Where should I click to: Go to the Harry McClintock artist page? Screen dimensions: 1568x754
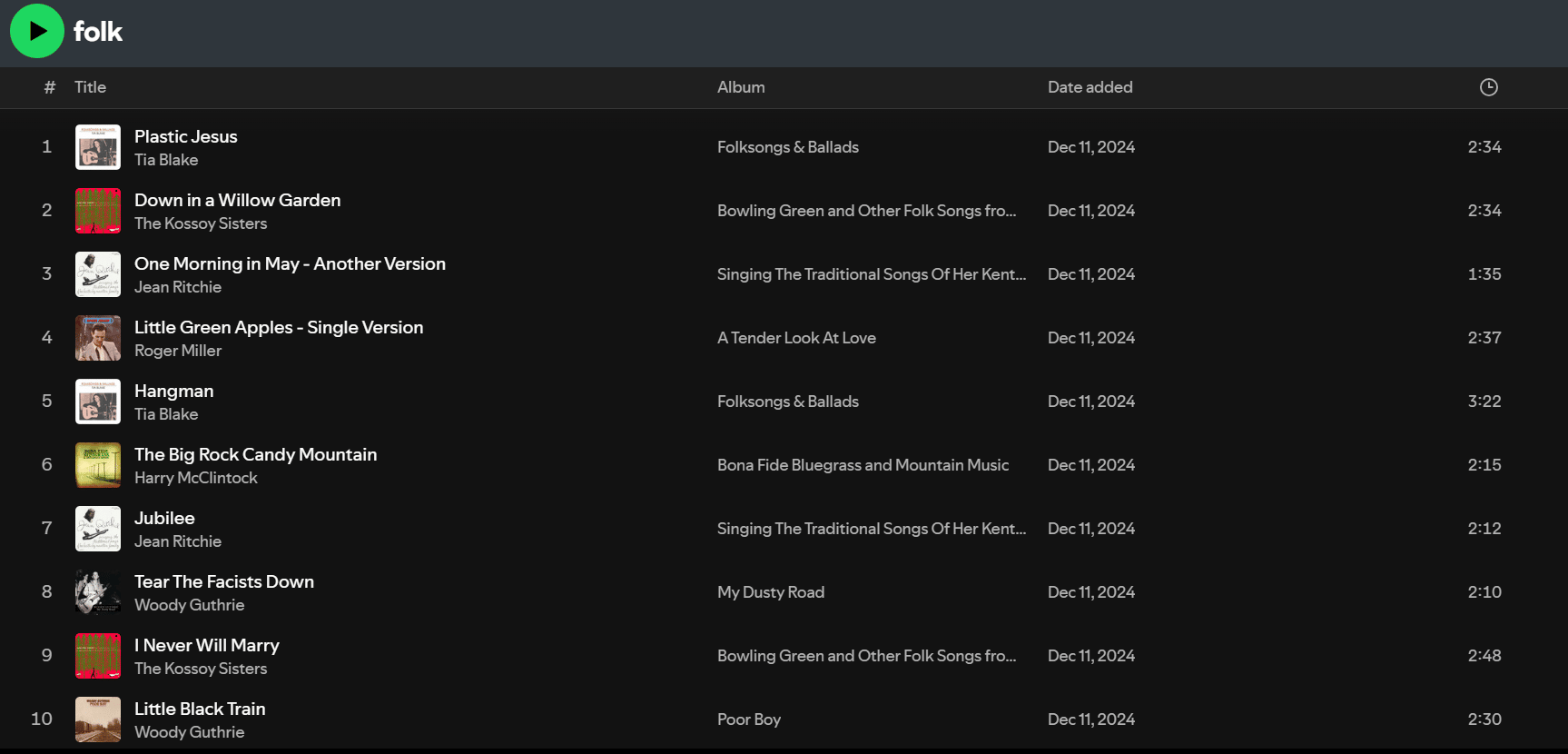point(196,478)
